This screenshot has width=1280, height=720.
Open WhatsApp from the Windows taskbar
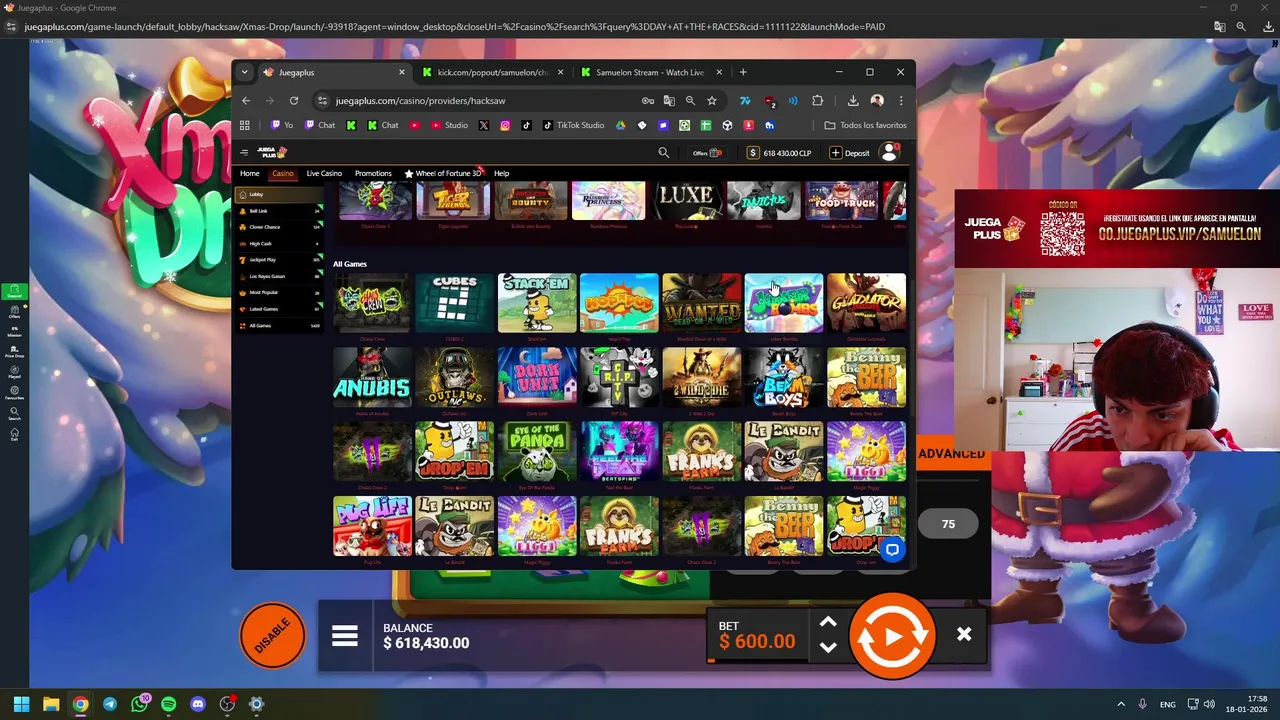pos(139,704)
